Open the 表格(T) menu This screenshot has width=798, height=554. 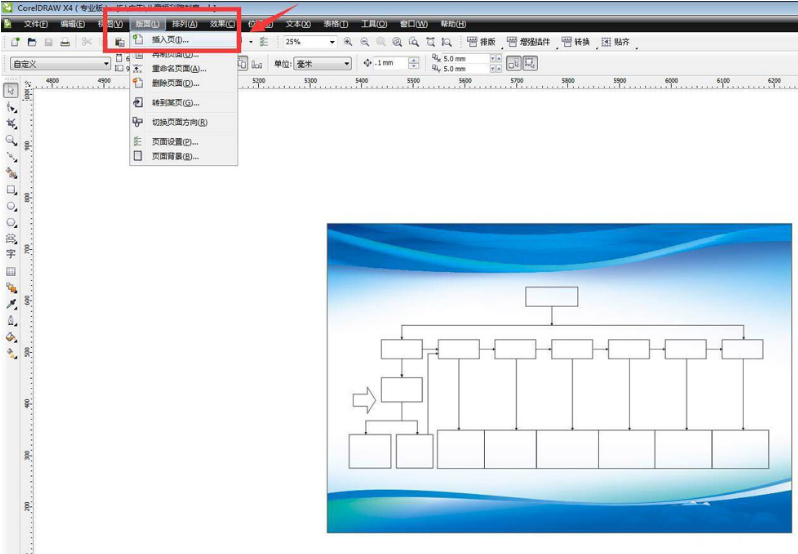click(x=336, y=24)
